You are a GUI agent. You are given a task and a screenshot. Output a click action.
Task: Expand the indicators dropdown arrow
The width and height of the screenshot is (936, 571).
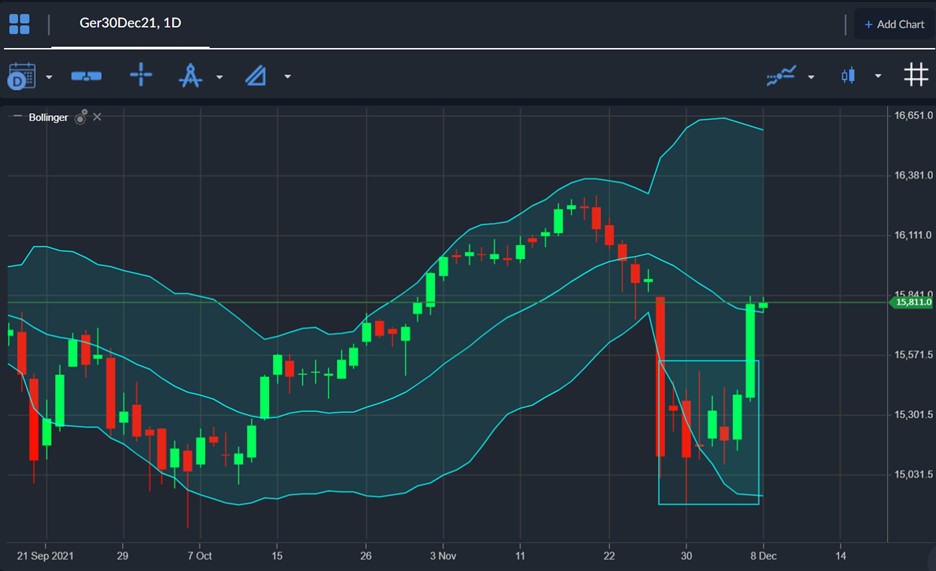[811, 77]
